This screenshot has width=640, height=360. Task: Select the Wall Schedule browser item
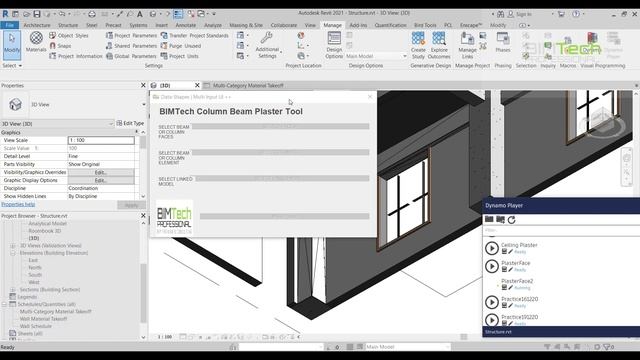click(x=36, y=326)
